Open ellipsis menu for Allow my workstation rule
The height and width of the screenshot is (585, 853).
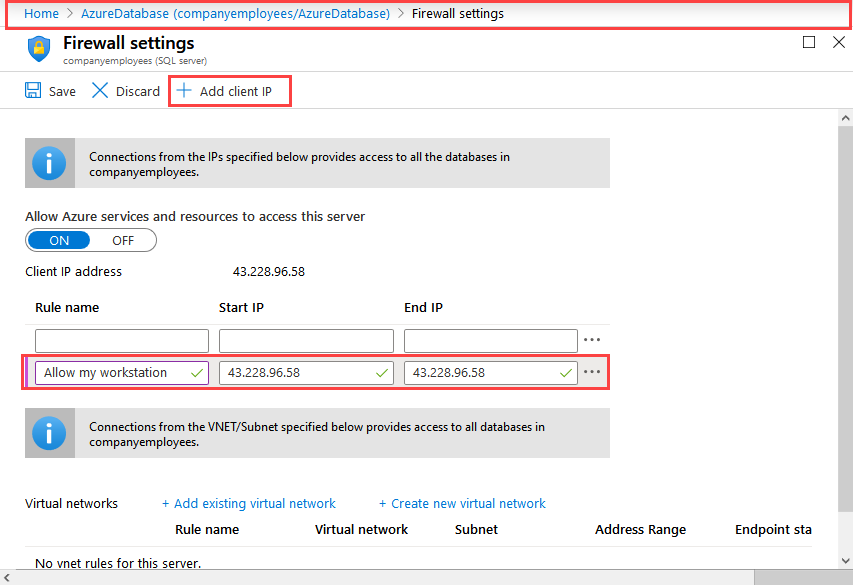[593, 372]
